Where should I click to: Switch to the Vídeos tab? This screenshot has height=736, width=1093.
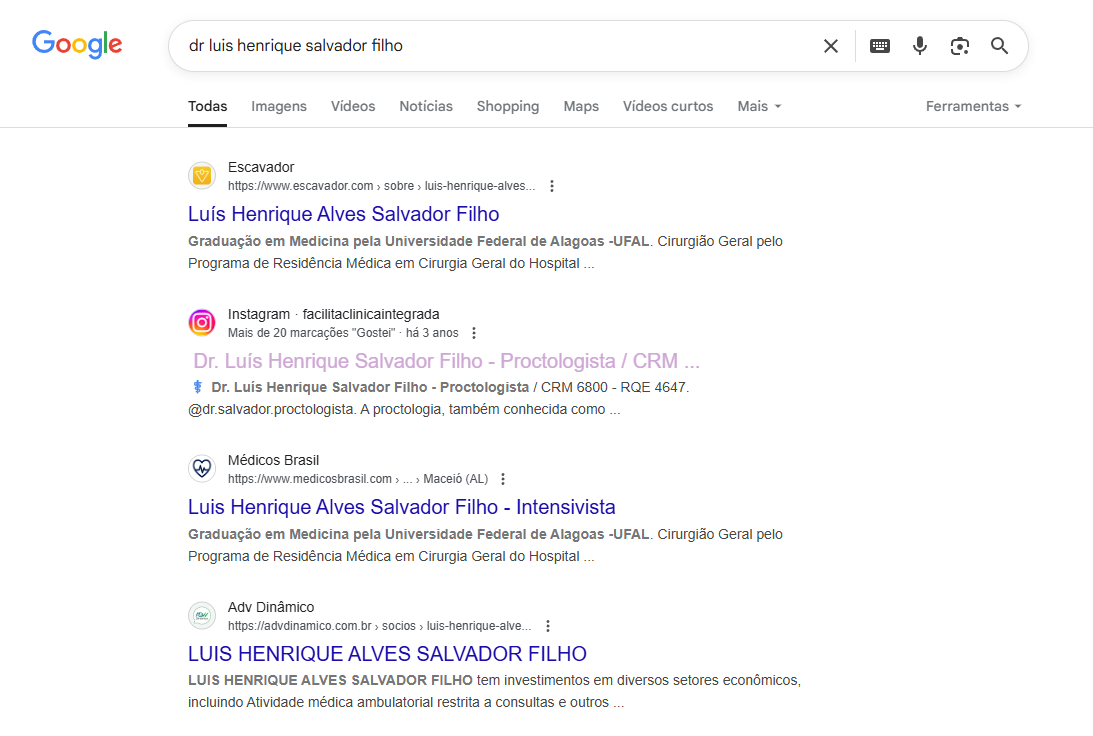tap(353, 106)
